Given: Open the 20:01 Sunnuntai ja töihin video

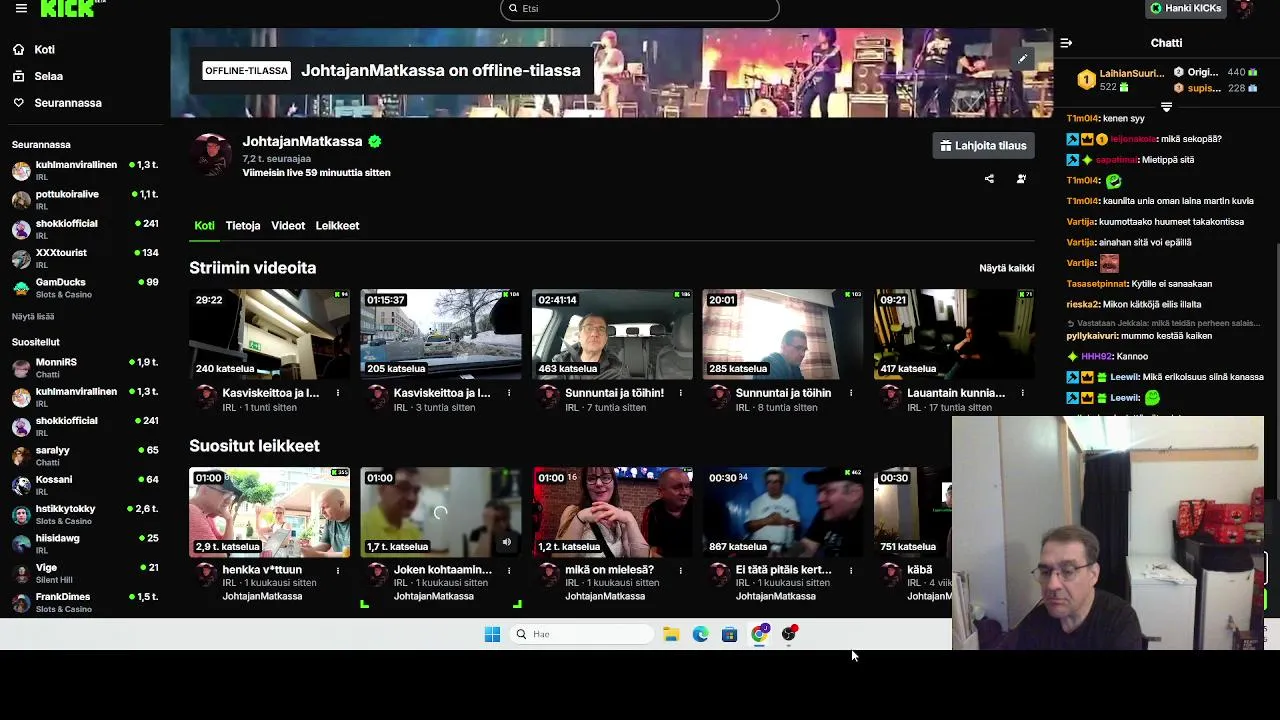Looking at the screenshot, I should (783, 334).
